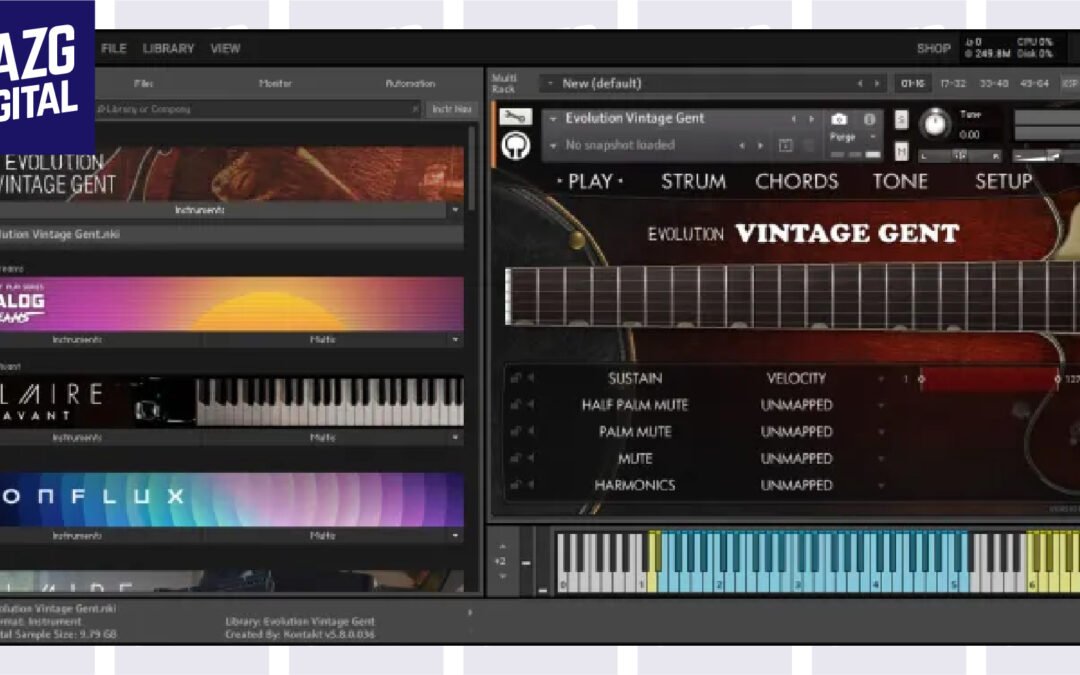Switch to the STRUM page
Image resolution: width=1080 pixels, height=675 pixels.
(x=694, y=181)
